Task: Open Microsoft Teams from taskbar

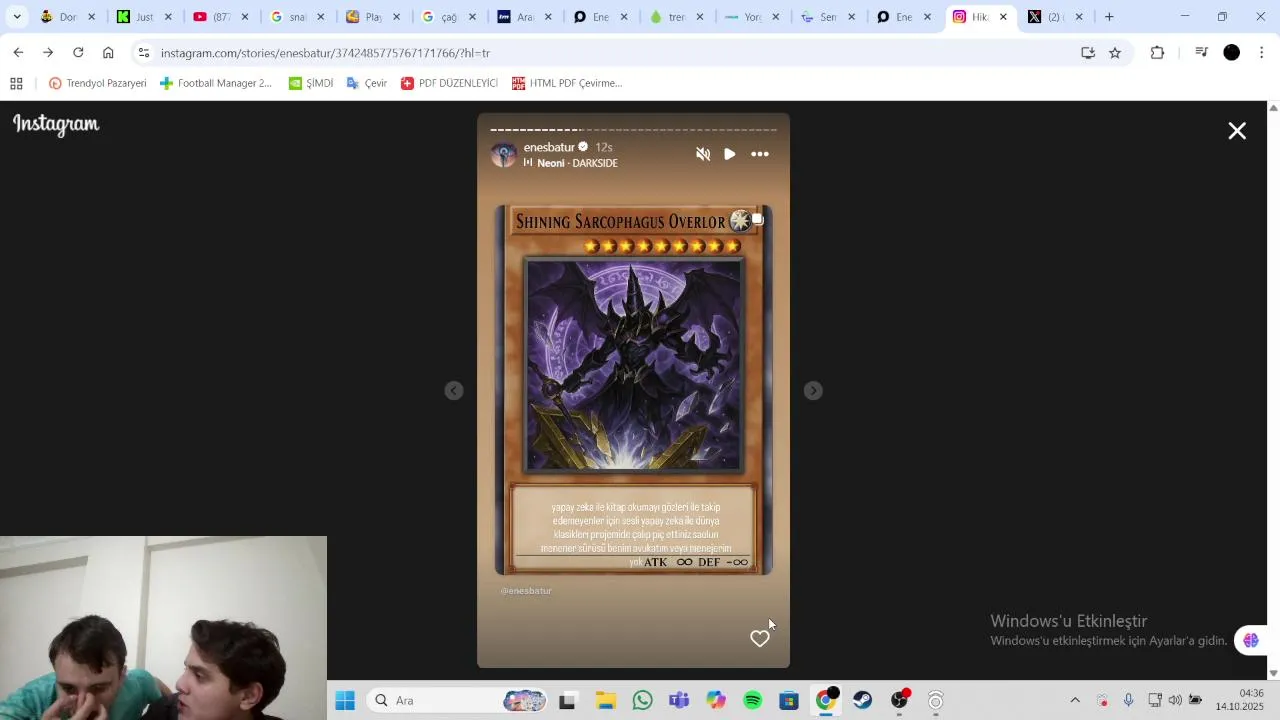Action: pyautogui.click(x=679, y=701)
